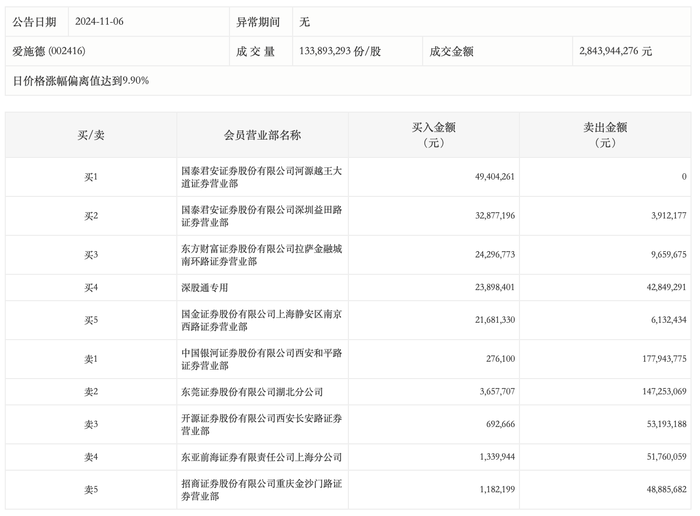Click the 异常期间 label

[258, 21]
